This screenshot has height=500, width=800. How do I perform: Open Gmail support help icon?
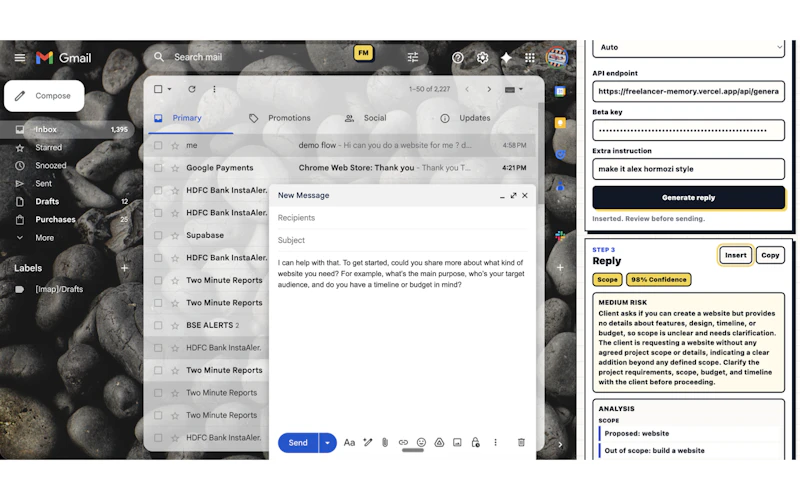click(x=458, y=58)
